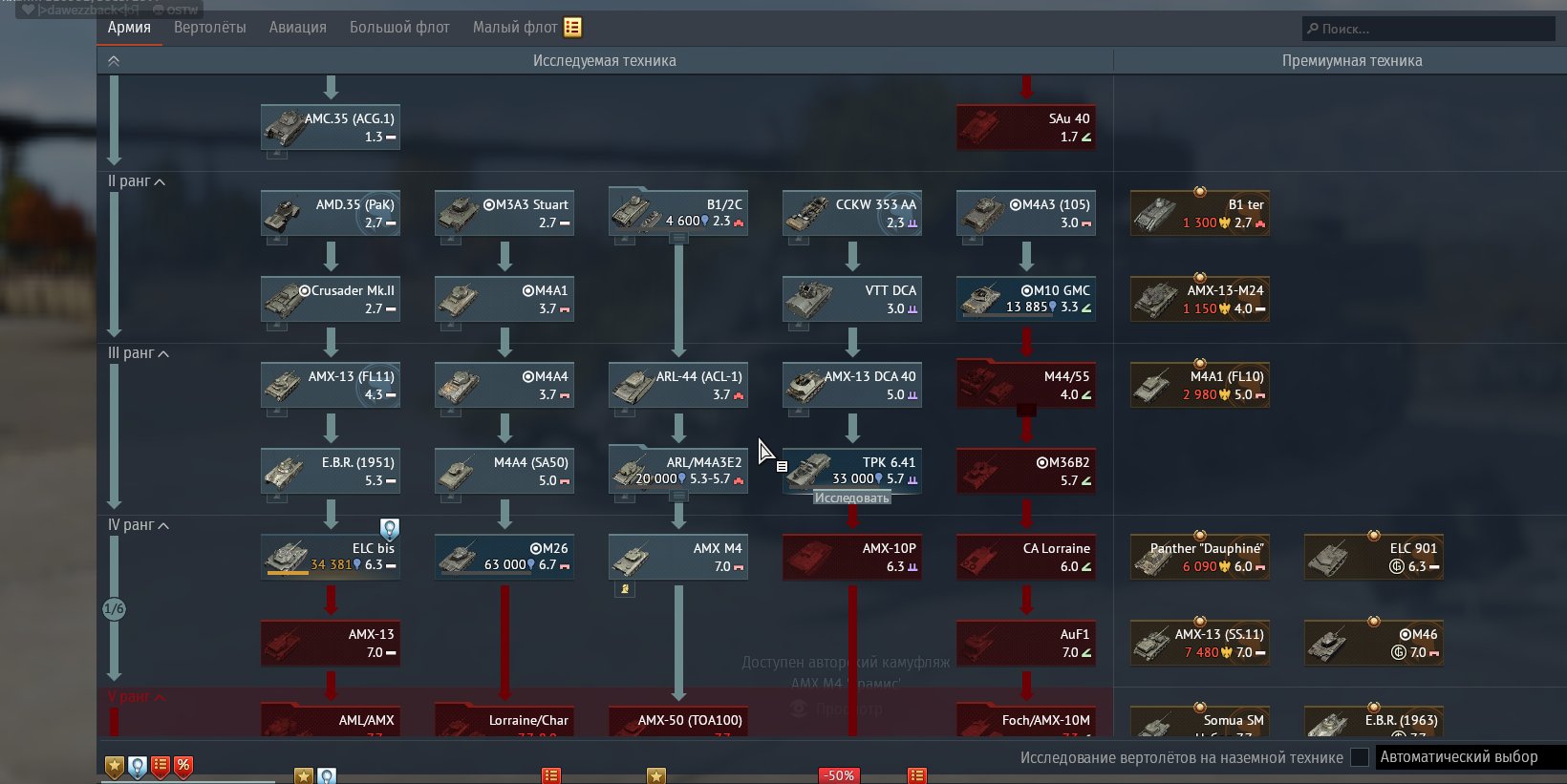1567x784 pixels.
Task: Select the locked SAu 40 vehicle card
Action: coord(1026,127)
